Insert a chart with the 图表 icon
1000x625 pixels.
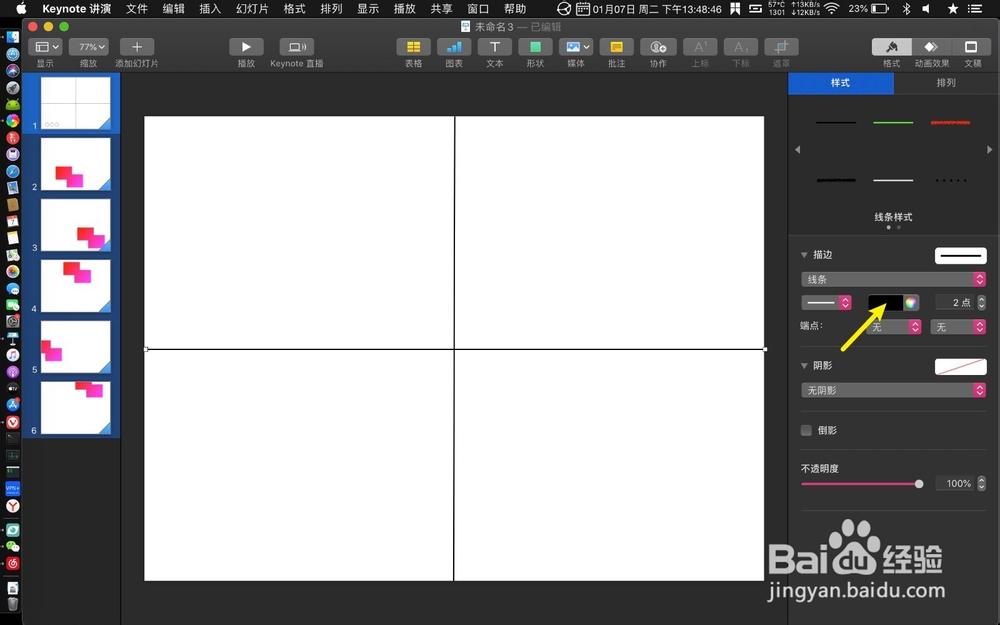coord(453,47)
